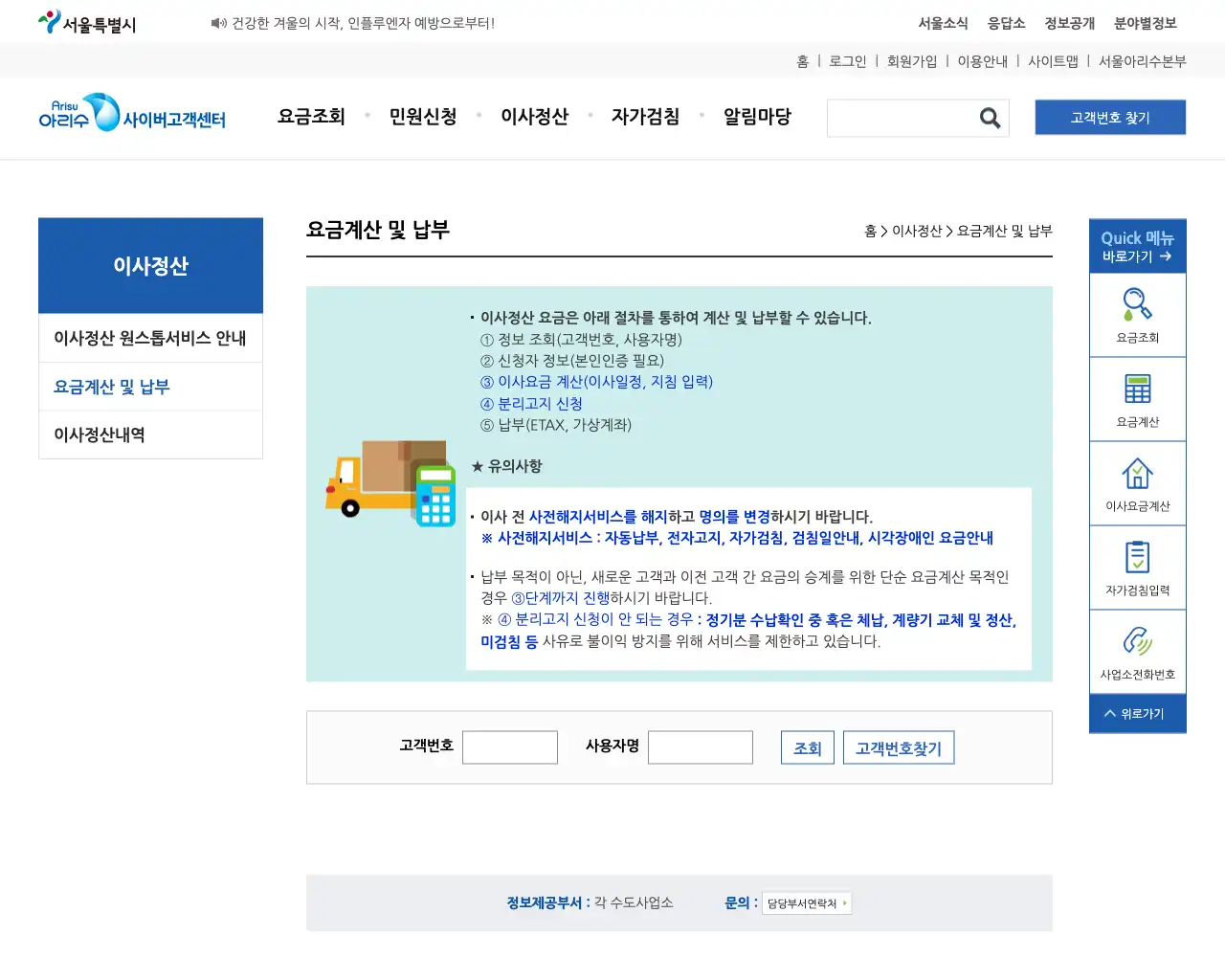This screenshot has height=980, width=1225.
Task: Click the 로그인 link in top navigation
Action: 847,60
